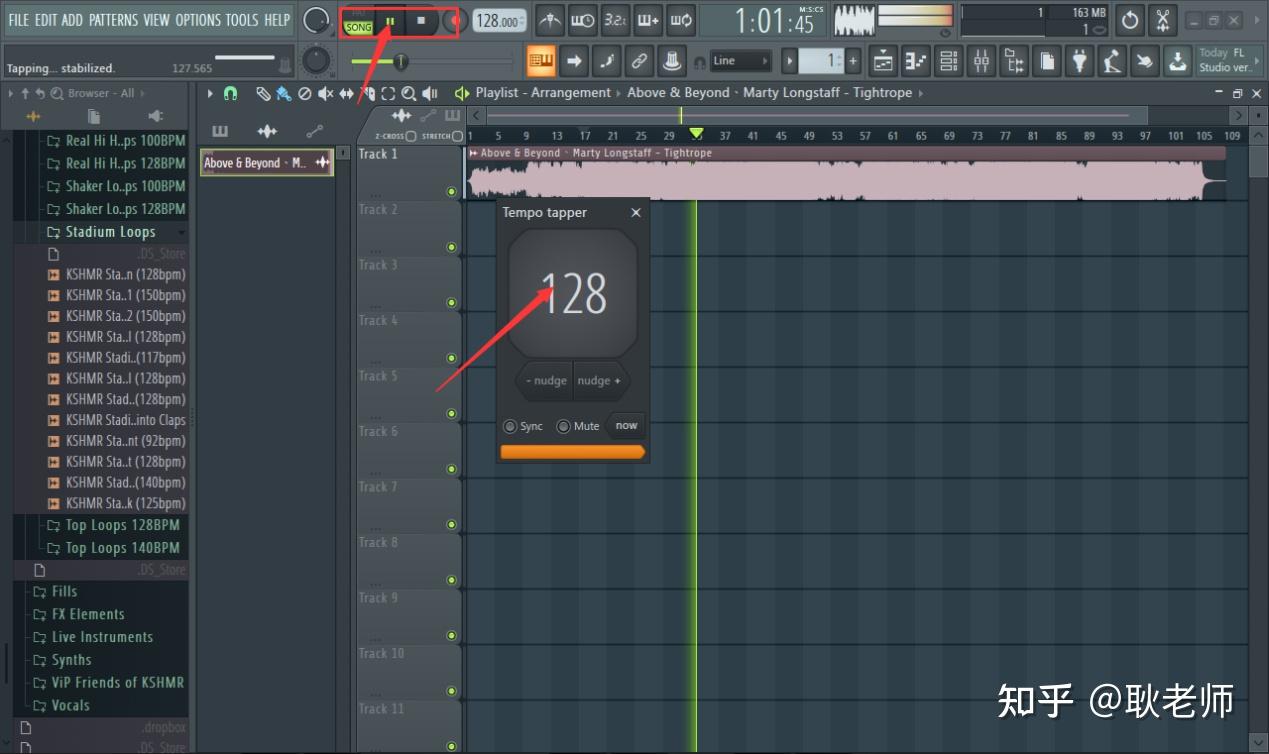
Task: Open the TOOLS menu
Action: click(x=242, y=20)
